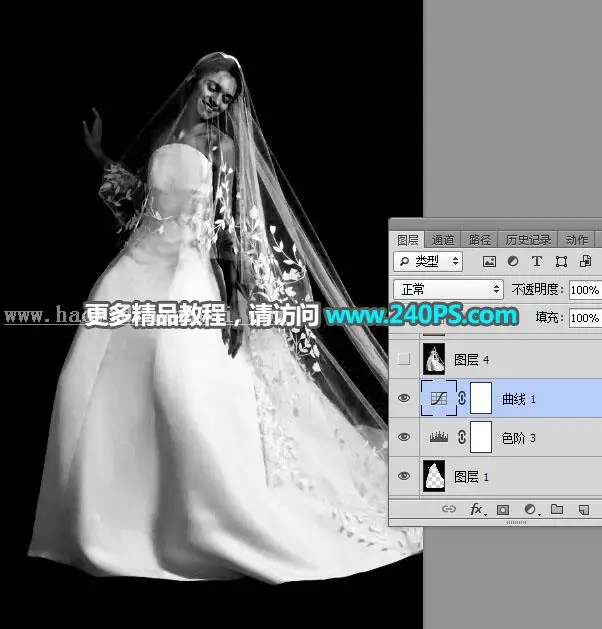Viewport: 602px width, 629px height.
Task: Hide the 曲线 1 adjustment layer
Action: (x=403, y=398)
